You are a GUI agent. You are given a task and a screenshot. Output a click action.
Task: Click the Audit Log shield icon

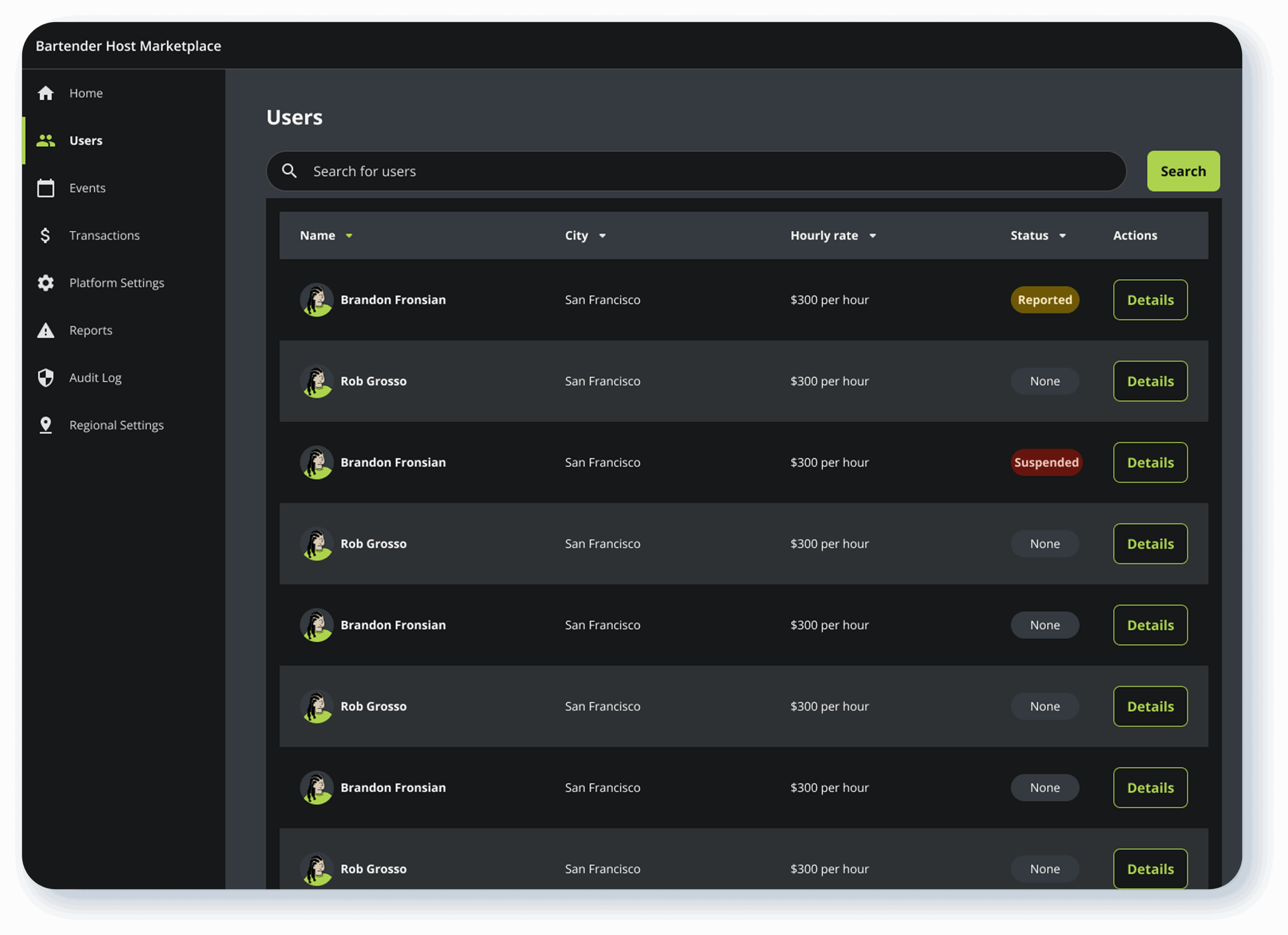(x=45, y=378)
